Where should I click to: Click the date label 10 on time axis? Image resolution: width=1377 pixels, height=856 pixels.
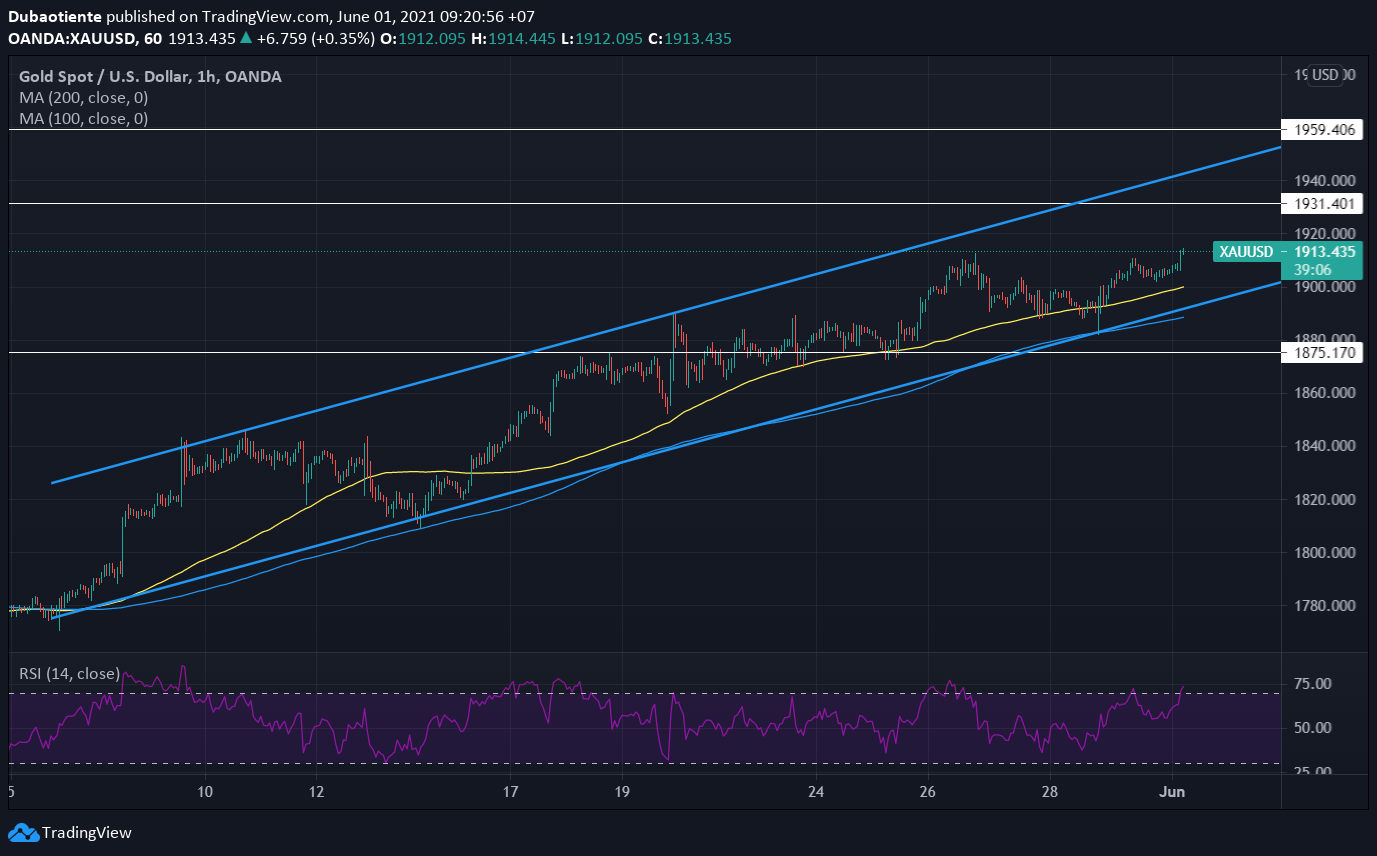(205, 792)
